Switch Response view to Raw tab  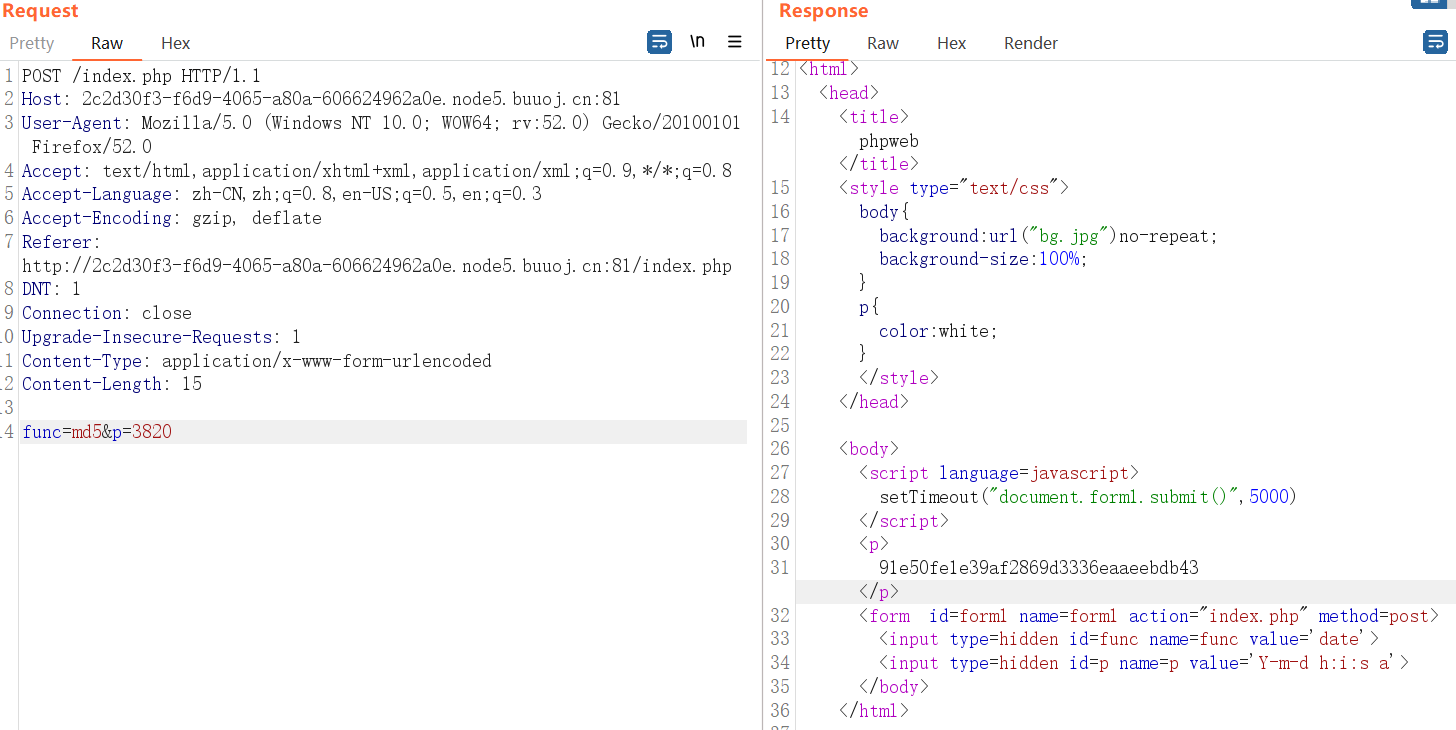883,43
